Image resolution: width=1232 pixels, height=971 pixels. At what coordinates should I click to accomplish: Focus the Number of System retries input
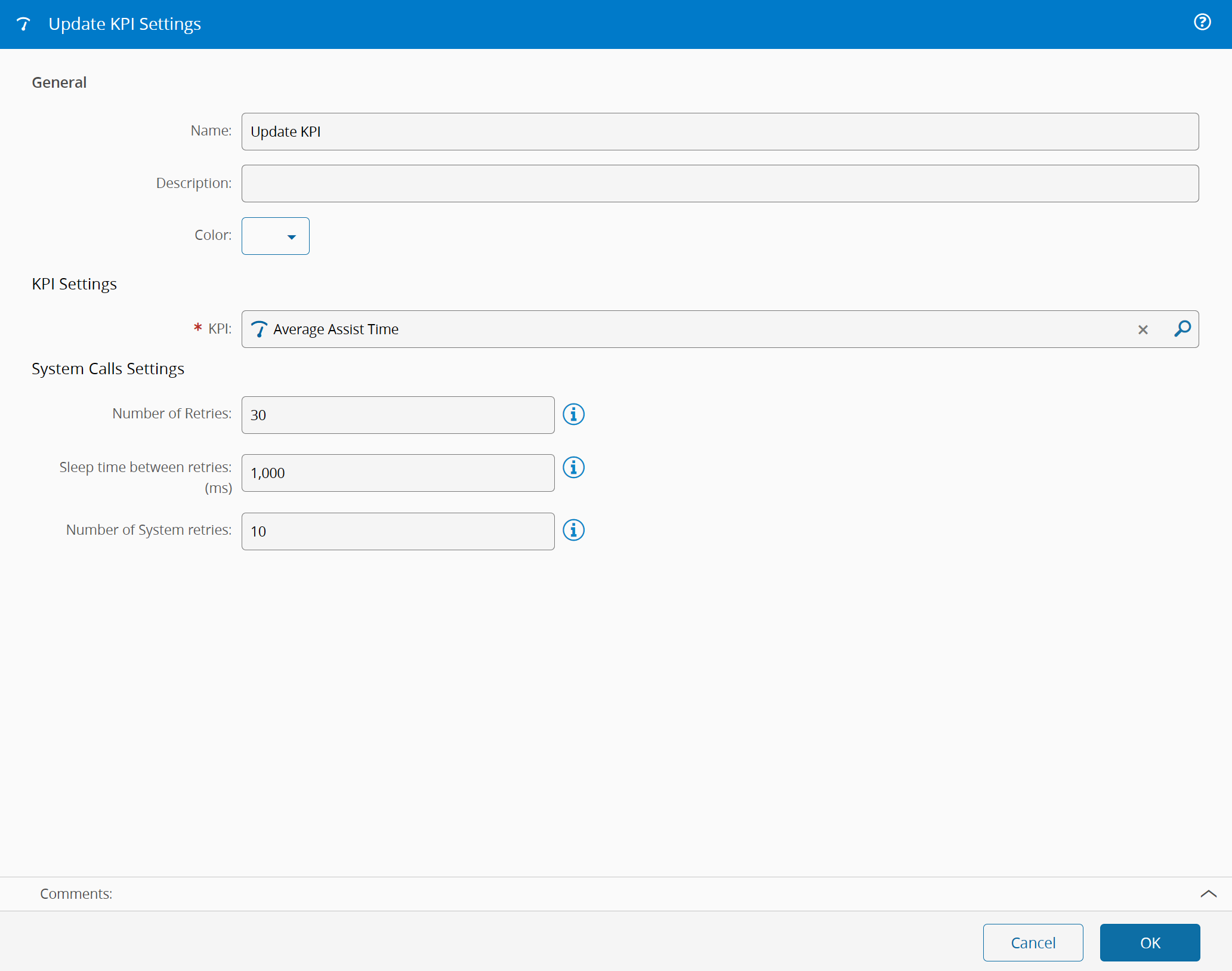(397, 531)
